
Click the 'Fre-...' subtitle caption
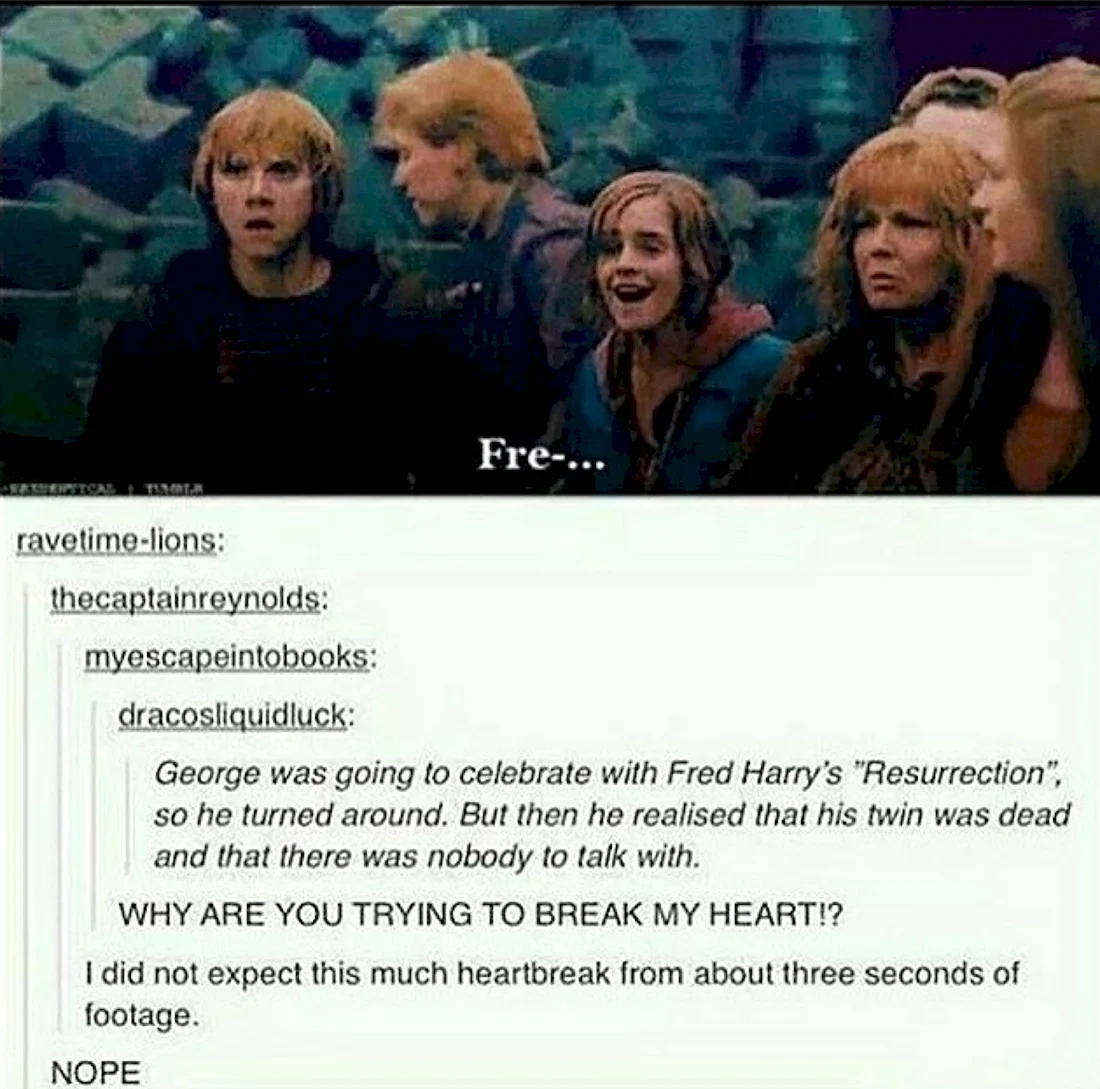tap(542, 456)
